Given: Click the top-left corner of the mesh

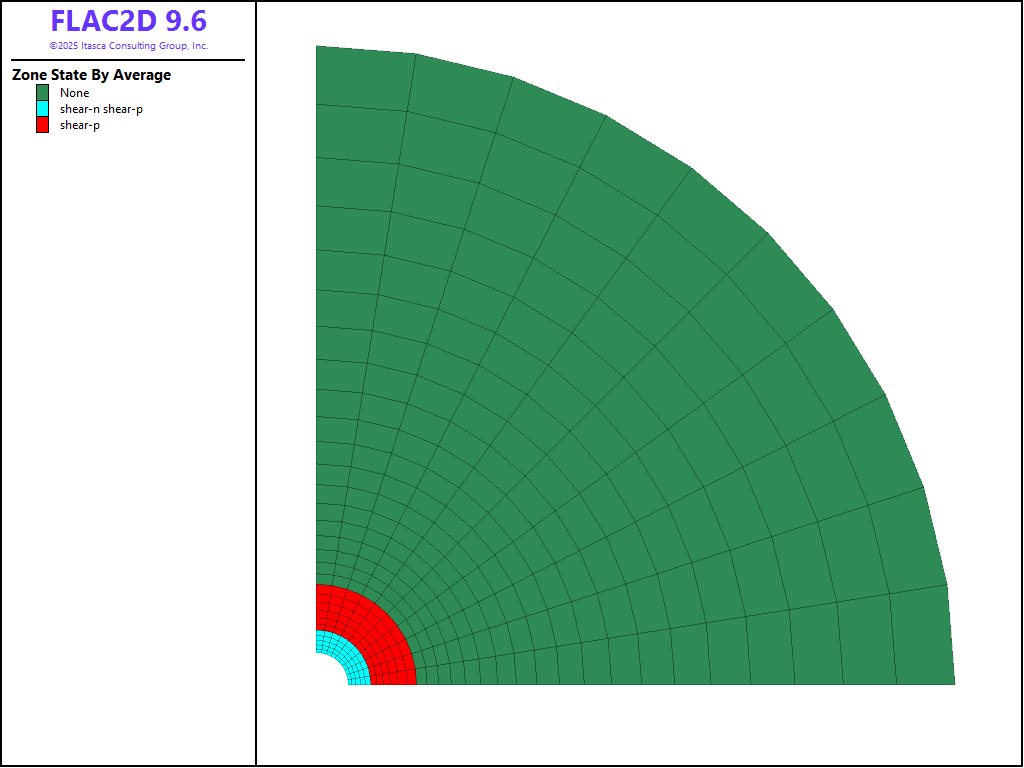Looking at the screenshot, I should tap(318, 48).
